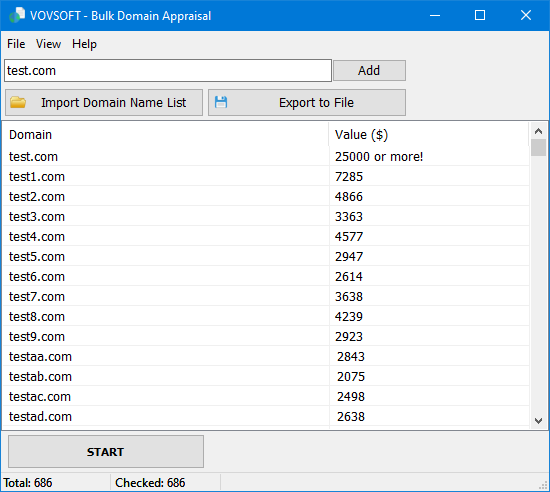Select the test9.com row
Viewport: 550px width, 492px height.
tap(266, 336)
